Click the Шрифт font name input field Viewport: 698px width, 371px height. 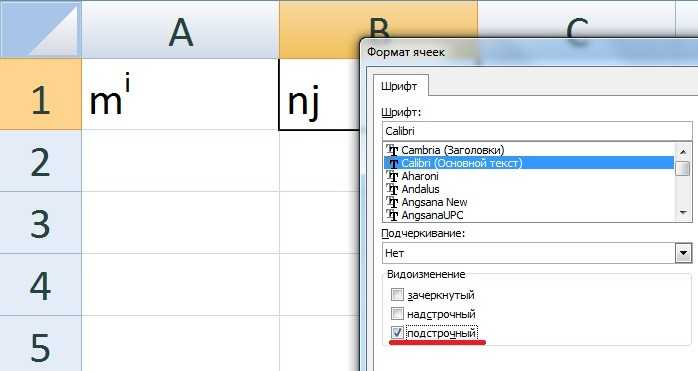point(537,131)
